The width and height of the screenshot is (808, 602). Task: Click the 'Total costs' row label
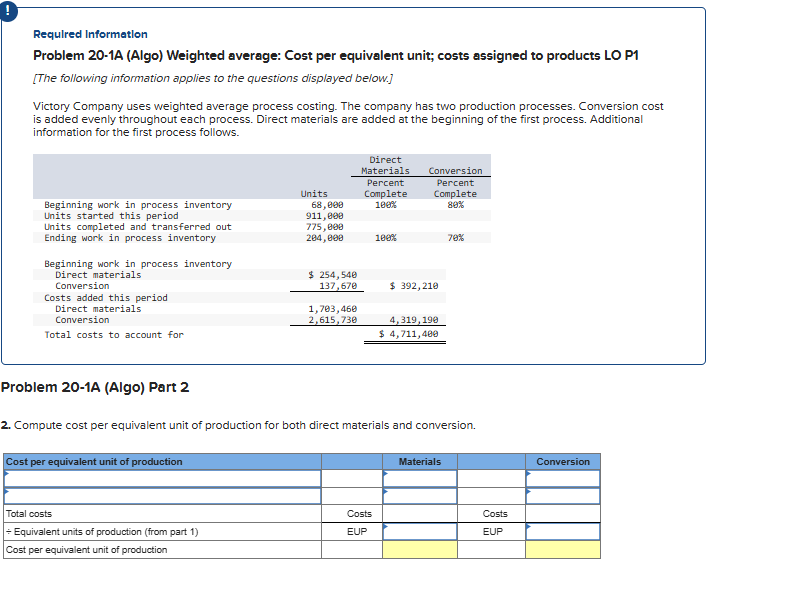[x=29, y=514]
